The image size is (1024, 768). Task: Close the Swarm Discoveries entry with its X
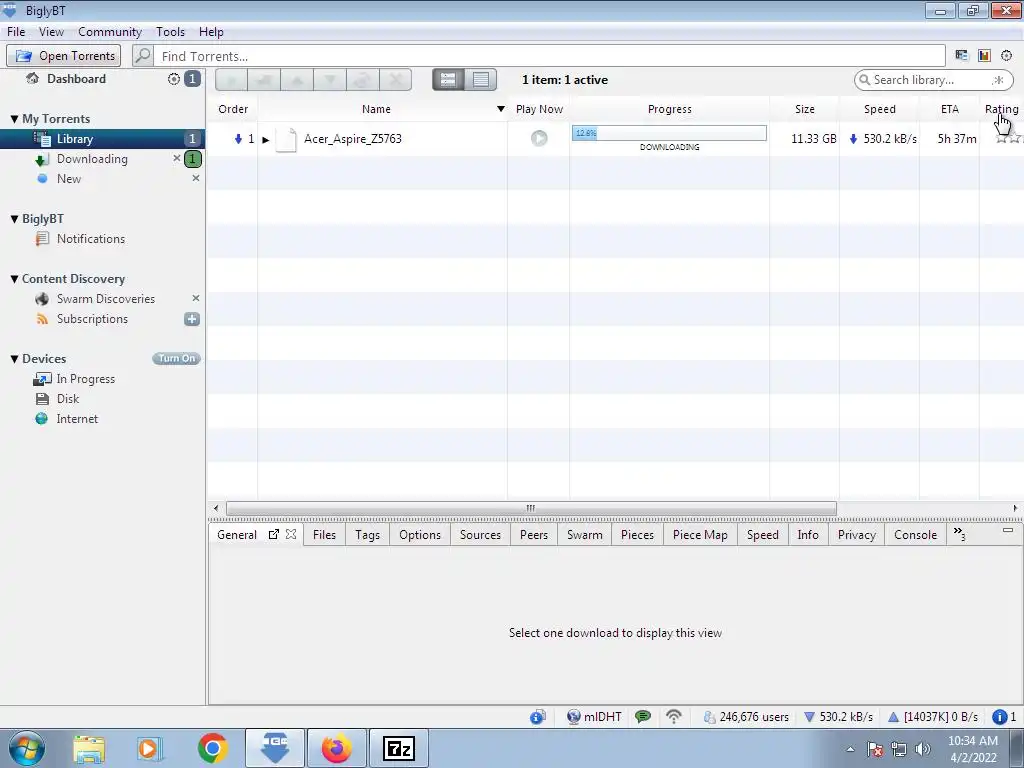195,298
